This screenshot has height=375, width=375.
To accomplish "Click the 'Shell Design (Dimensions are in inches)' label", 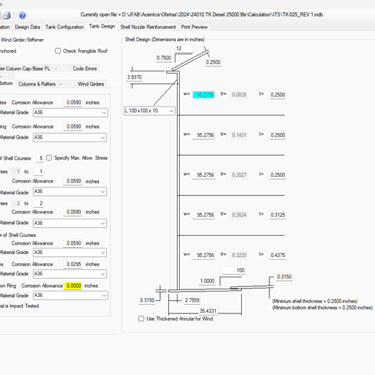I will click(165, 40).
